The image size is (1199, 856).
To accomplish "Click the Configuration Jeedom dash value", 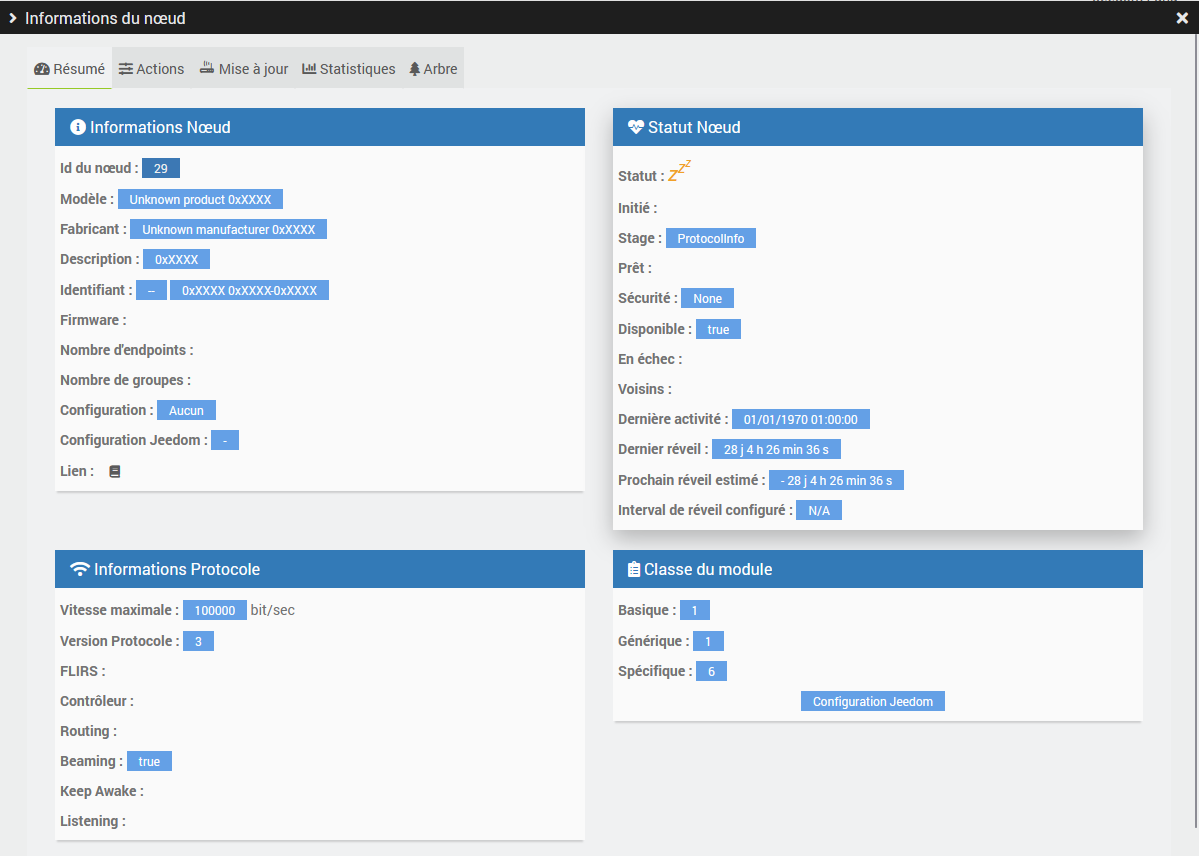I will pyautogui.click(x=225, y=441).
